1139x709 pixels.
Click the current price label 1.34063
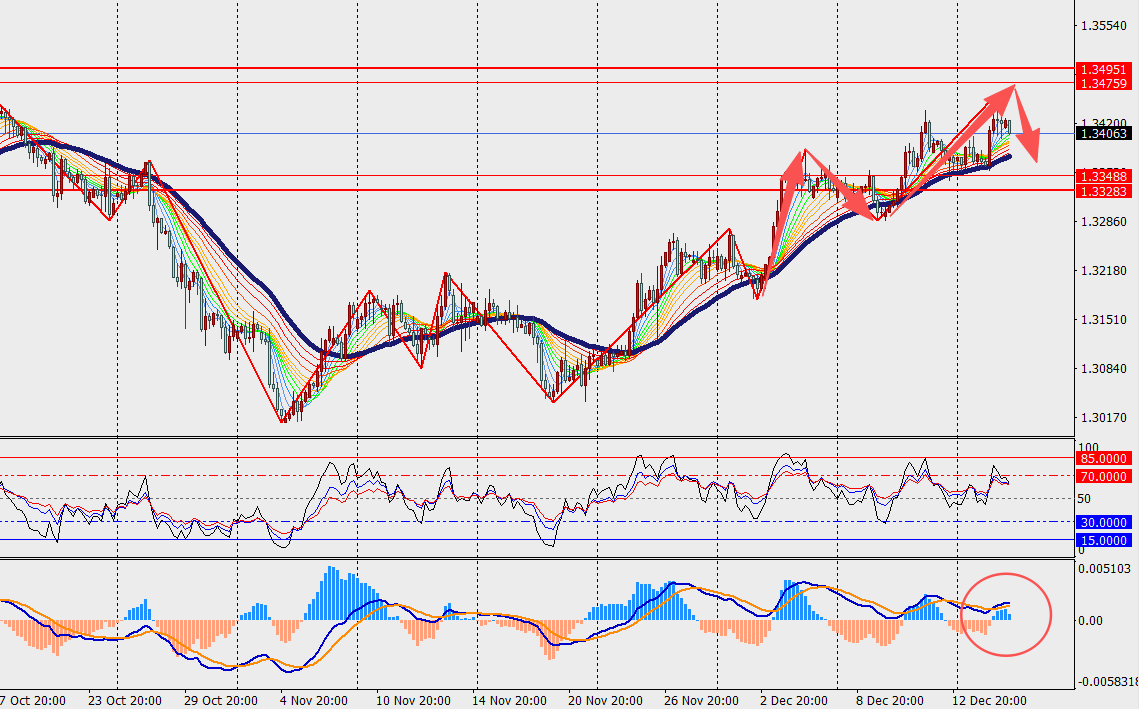click(1105, 133)
